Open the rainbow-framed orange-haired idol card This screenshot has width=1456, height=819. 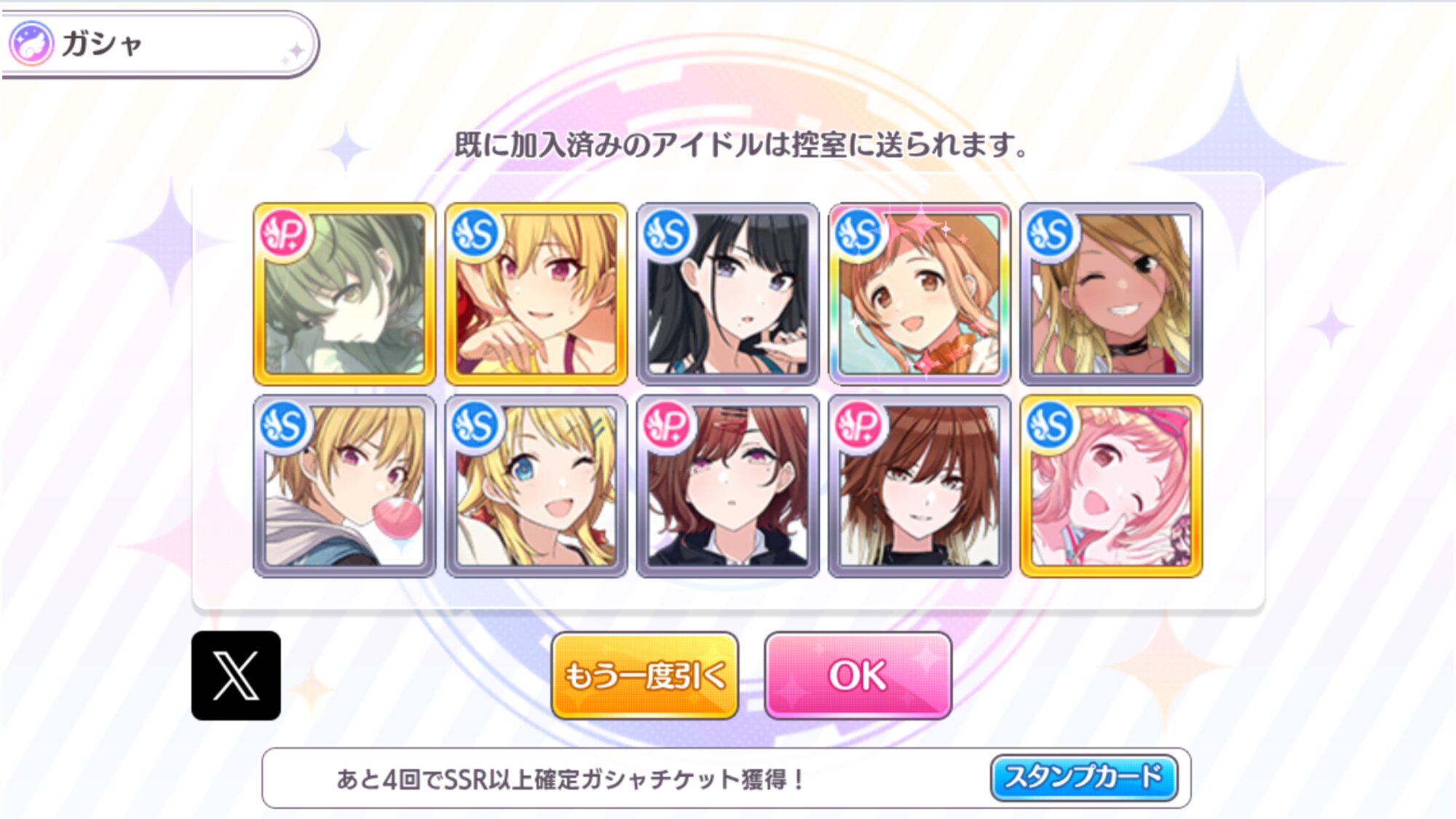coord(919,294)
